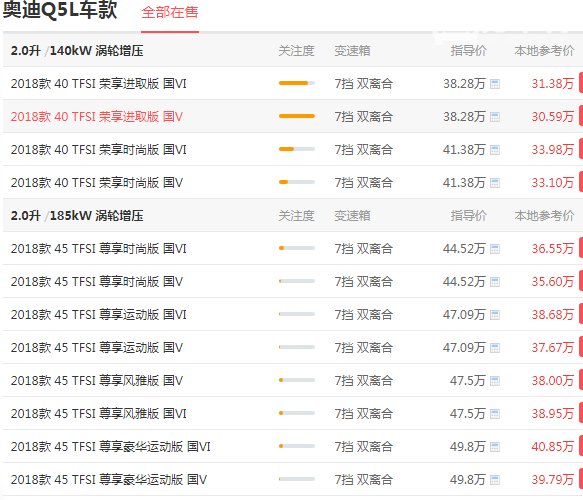The width and height of the screenshot is (583, 500).
Task: Click the 奥迪Q5L车款 heading
Action: pos(60,10)
